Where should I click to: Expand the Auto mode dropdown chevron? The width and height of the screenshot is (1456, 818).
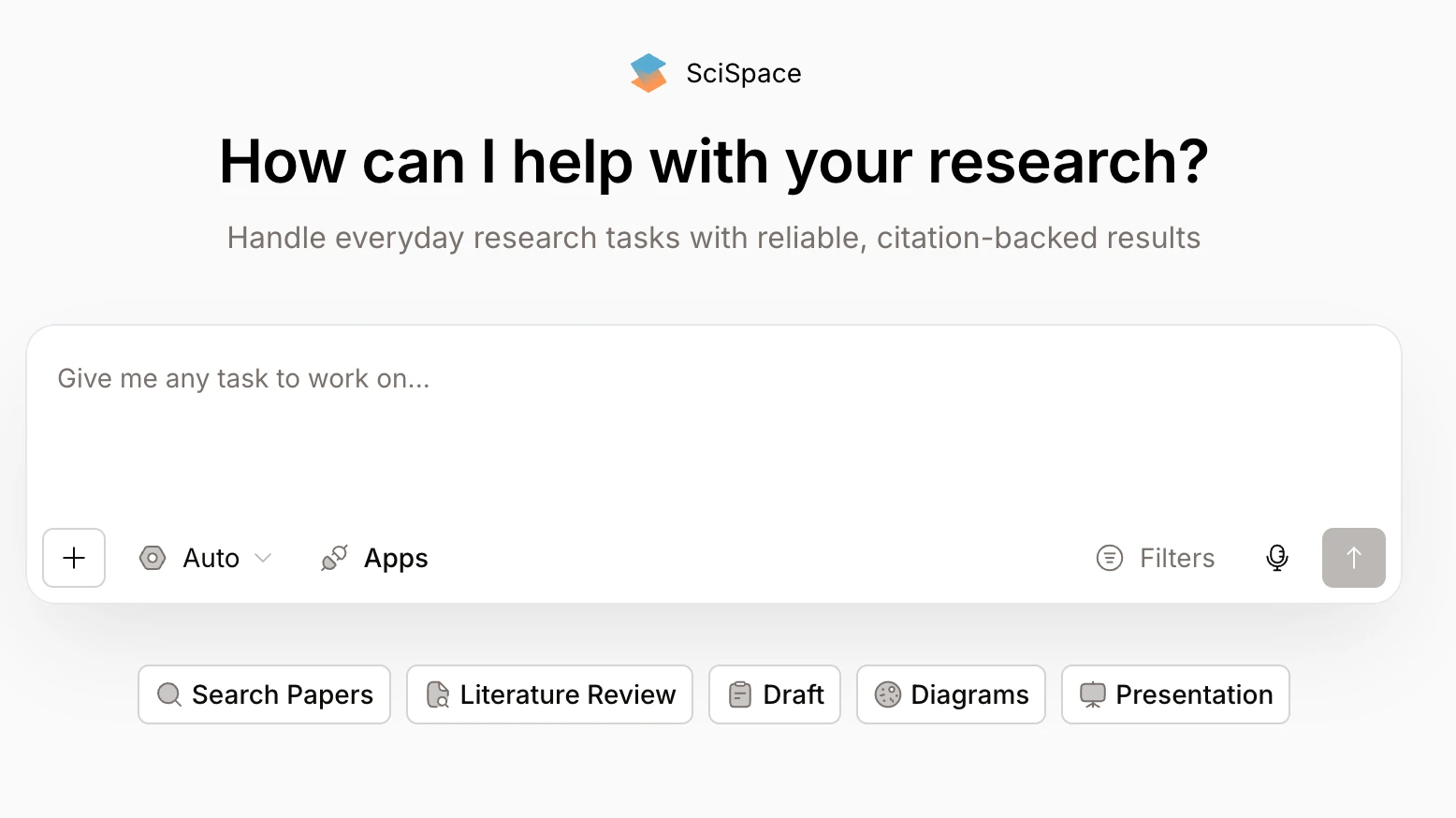[x=263, y=558]
